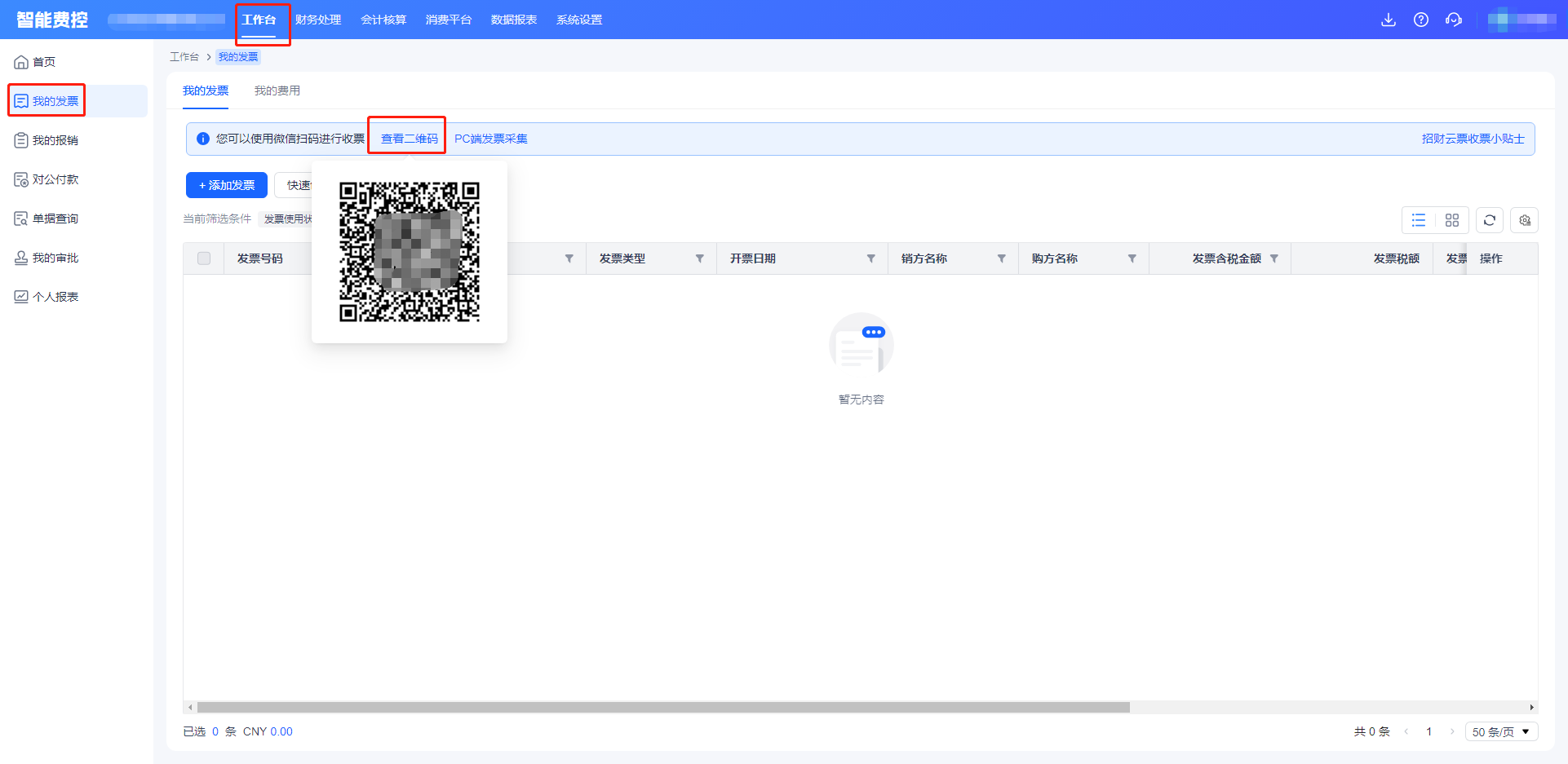This screenshot has width=1568, height=764.
Task: Switch to list view icon
Action: click(x=1419, y=220)
